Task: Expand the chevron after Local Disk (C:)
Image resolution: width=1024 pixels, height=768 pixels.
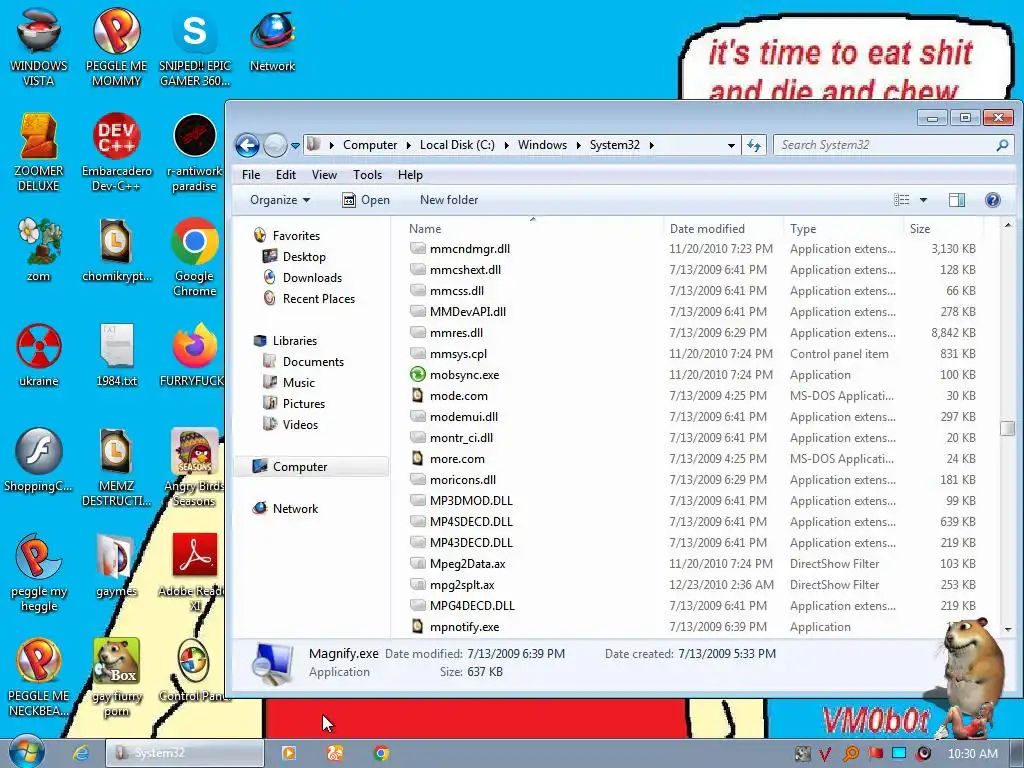Action: click(507, 145)
